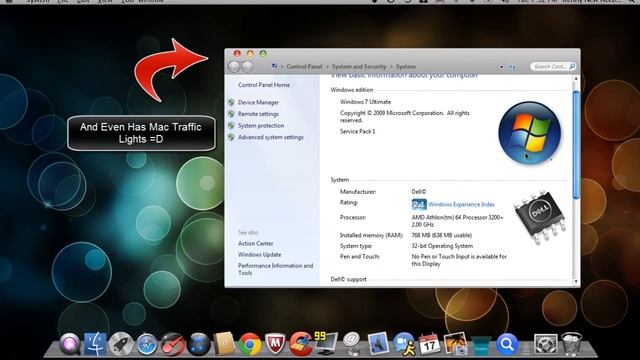The image size is (640, 360).
Task: Launch the Launchpad rocket icon
Action: (x=121, y=344)
